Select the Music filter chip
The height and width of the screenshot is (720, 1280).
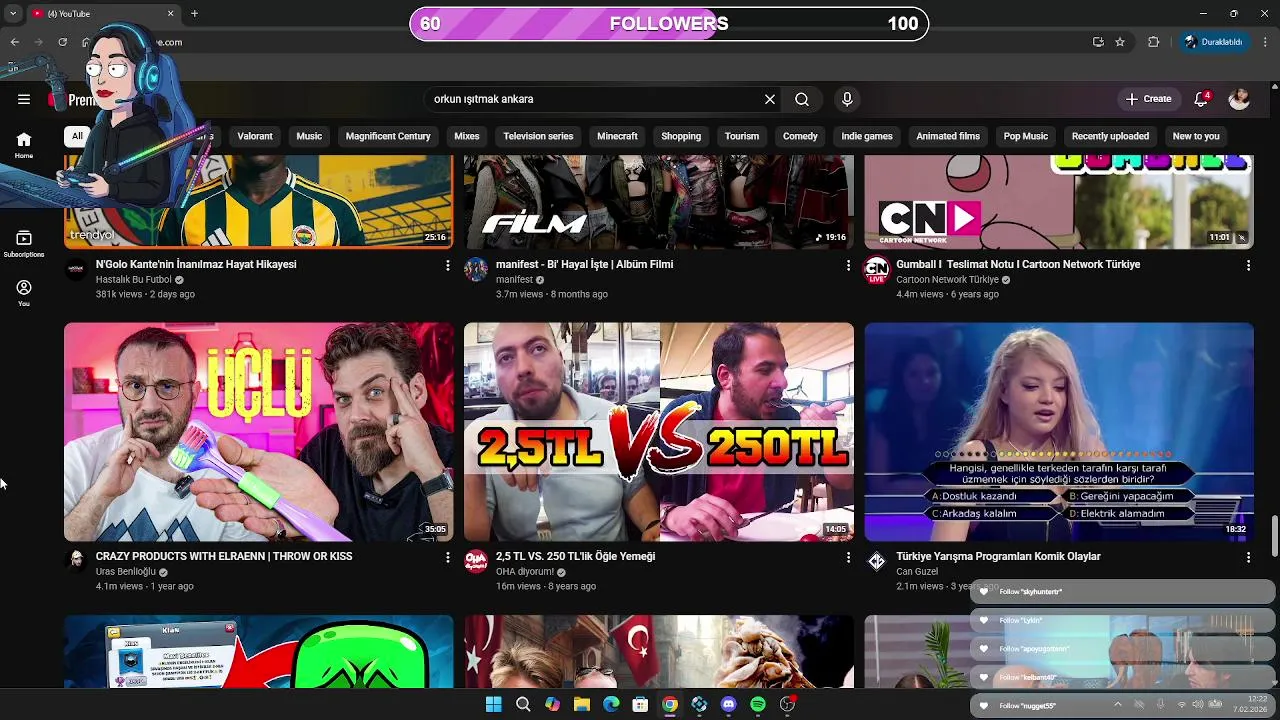pyautogui.click(x=309, y=136)
